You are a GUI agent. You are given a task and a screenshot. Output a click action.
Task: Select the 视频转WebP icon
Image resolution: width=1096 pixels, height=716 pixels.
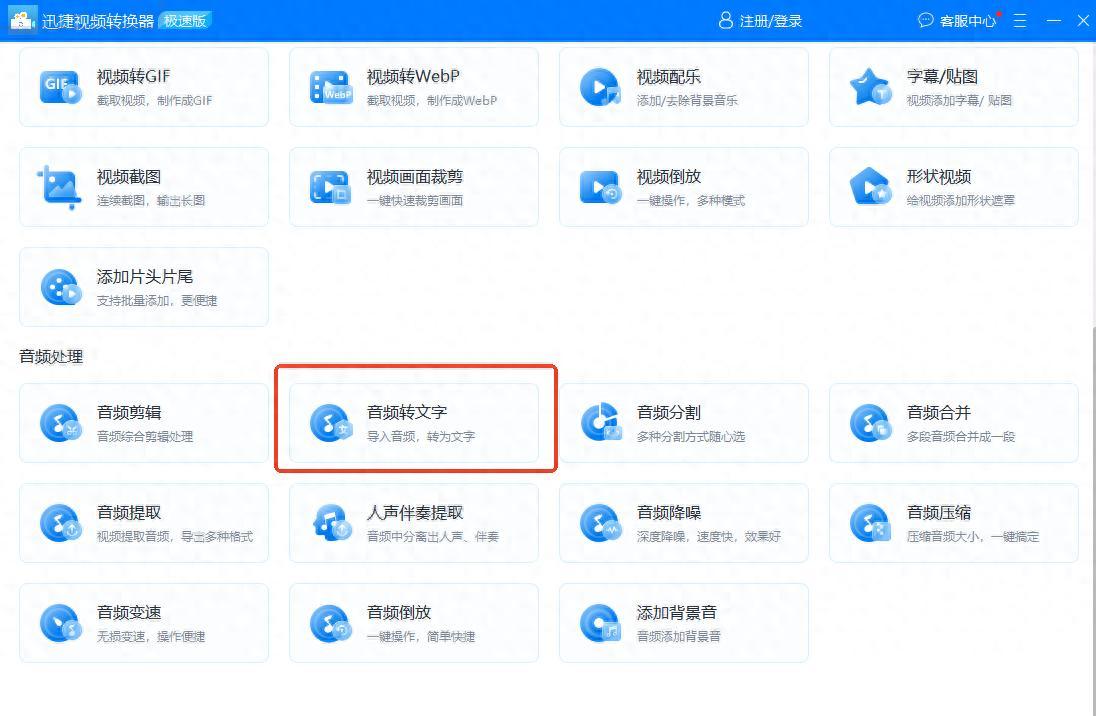tap(330, 87)
